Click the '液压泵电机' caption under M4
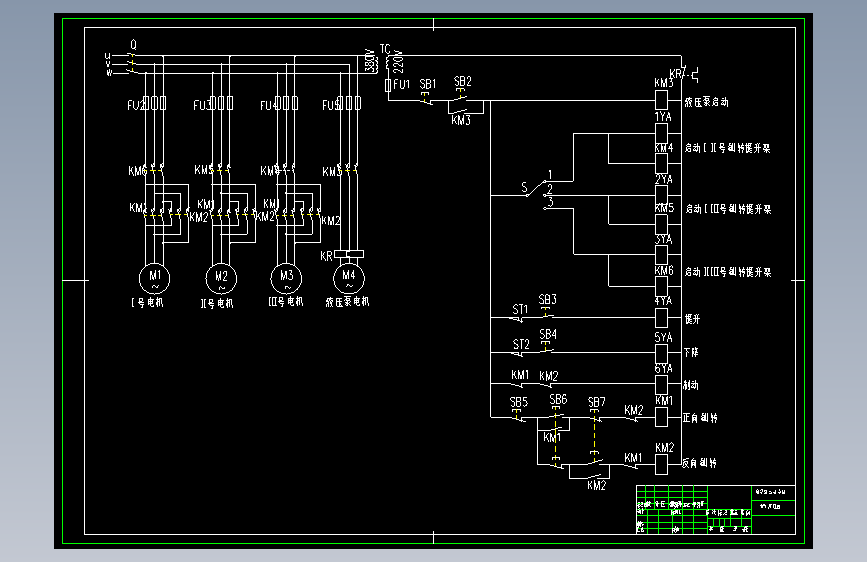 point(347,302)
